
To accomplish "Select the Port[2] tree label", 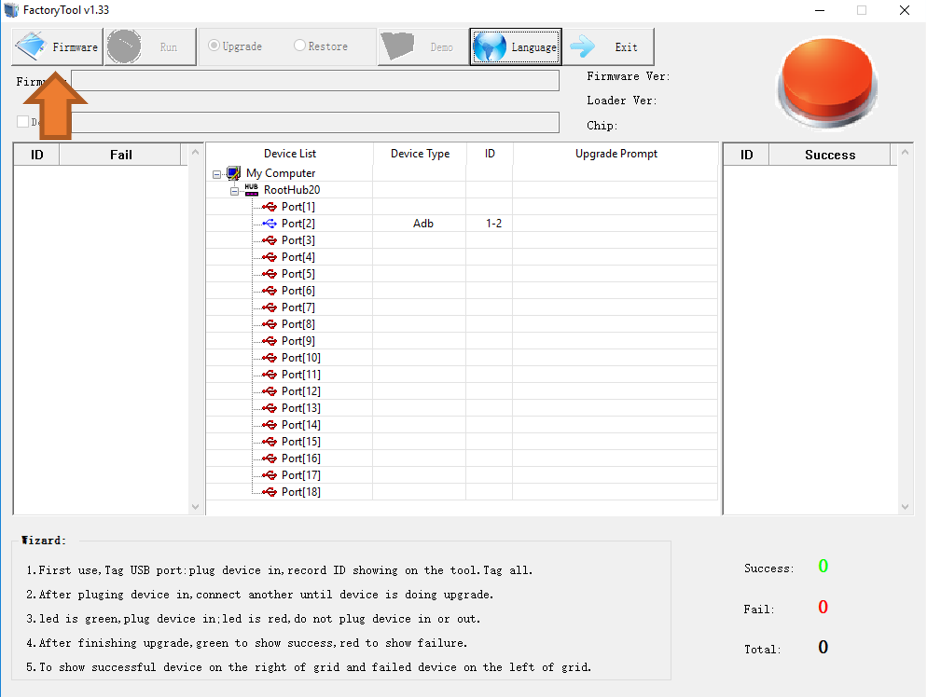I will 298,223.
